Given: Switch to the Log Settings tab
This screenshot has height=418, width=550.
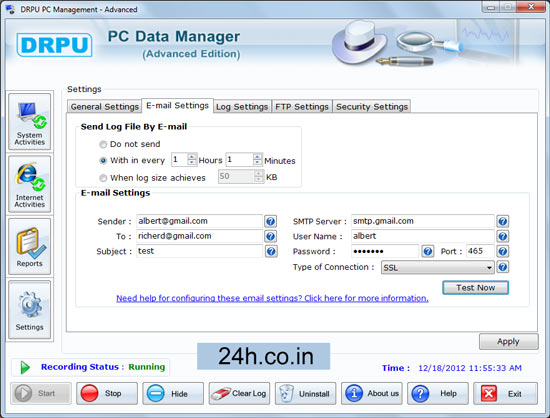Looking at the screenshot, I should 242,107.
